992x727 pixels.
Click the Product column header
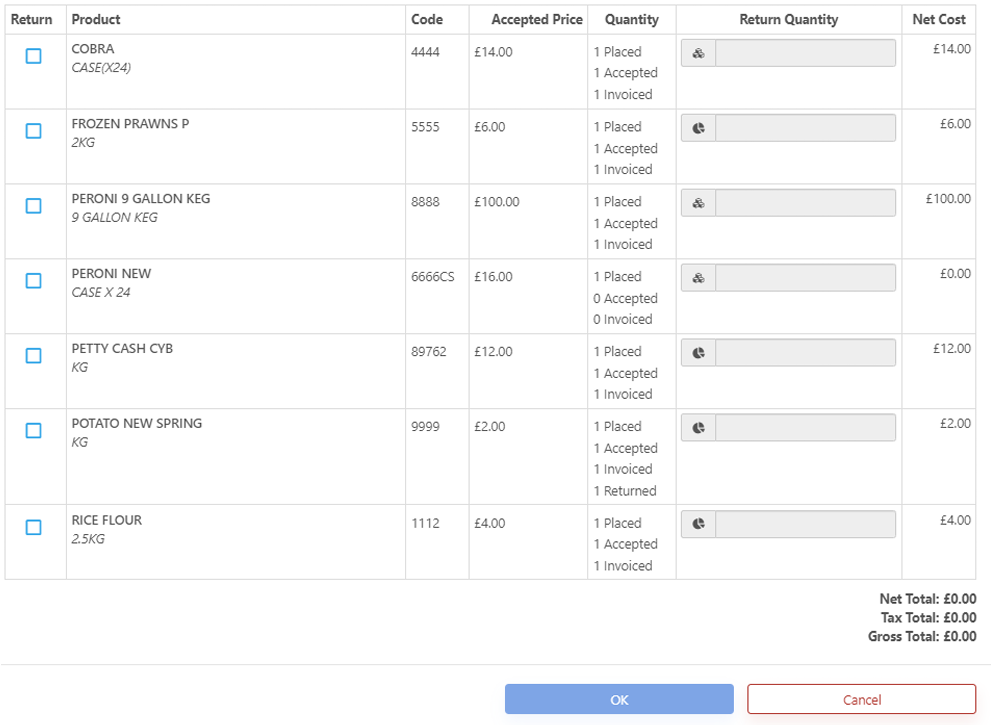(96, 19)
